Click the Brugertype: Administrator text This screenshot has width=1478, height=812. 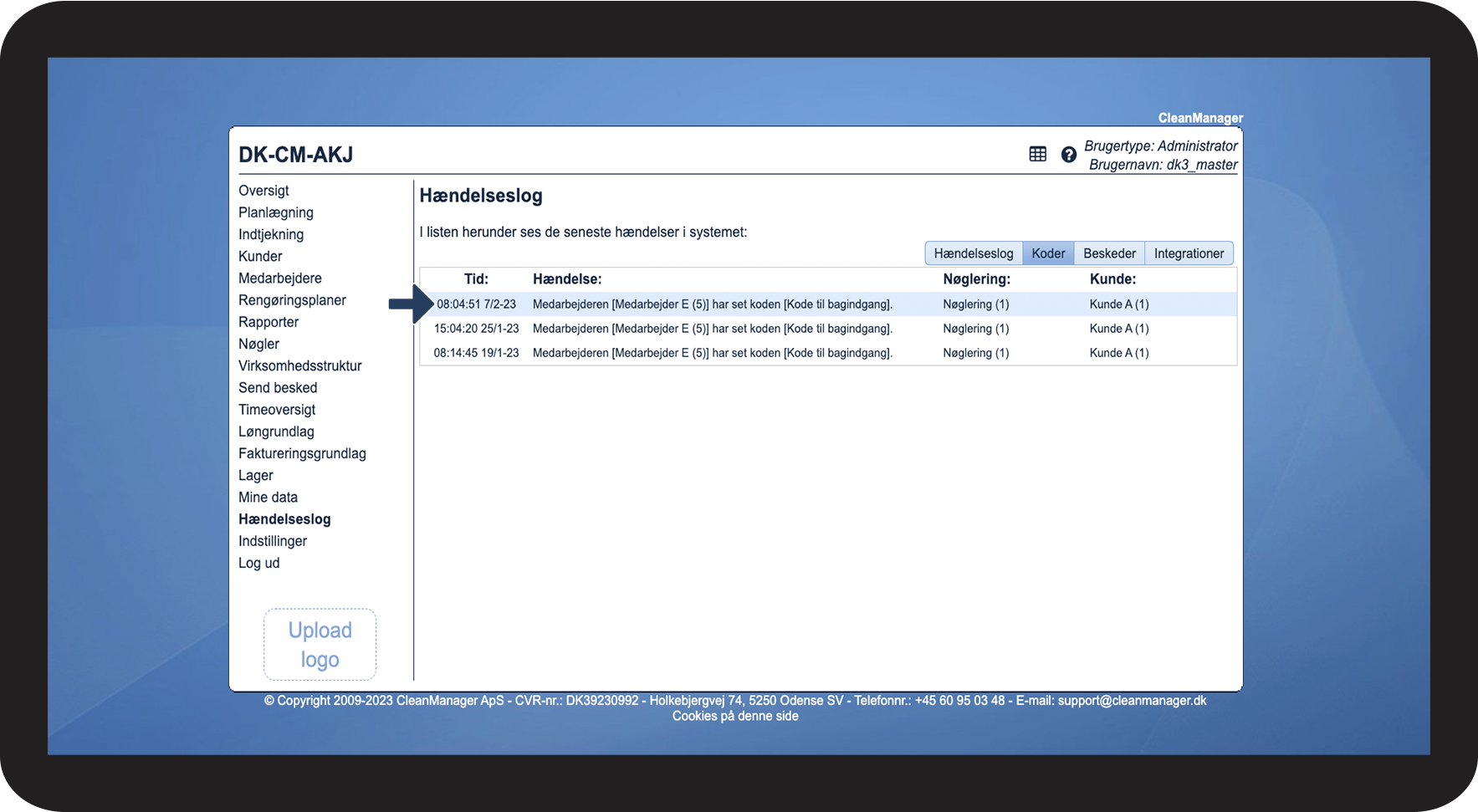(1161, 146)
